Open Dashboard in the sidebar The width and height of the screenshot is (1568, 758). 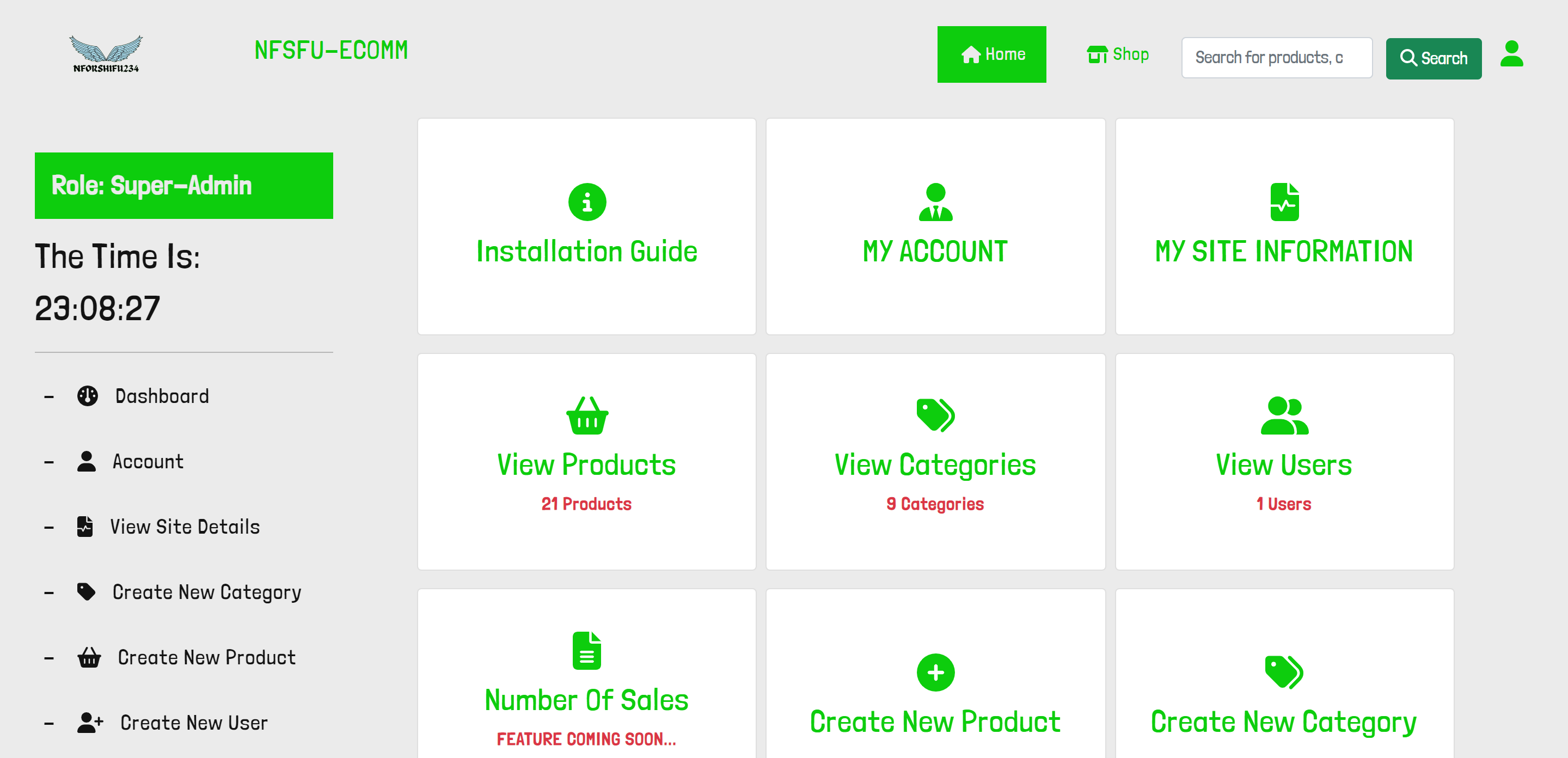point(161,396)
